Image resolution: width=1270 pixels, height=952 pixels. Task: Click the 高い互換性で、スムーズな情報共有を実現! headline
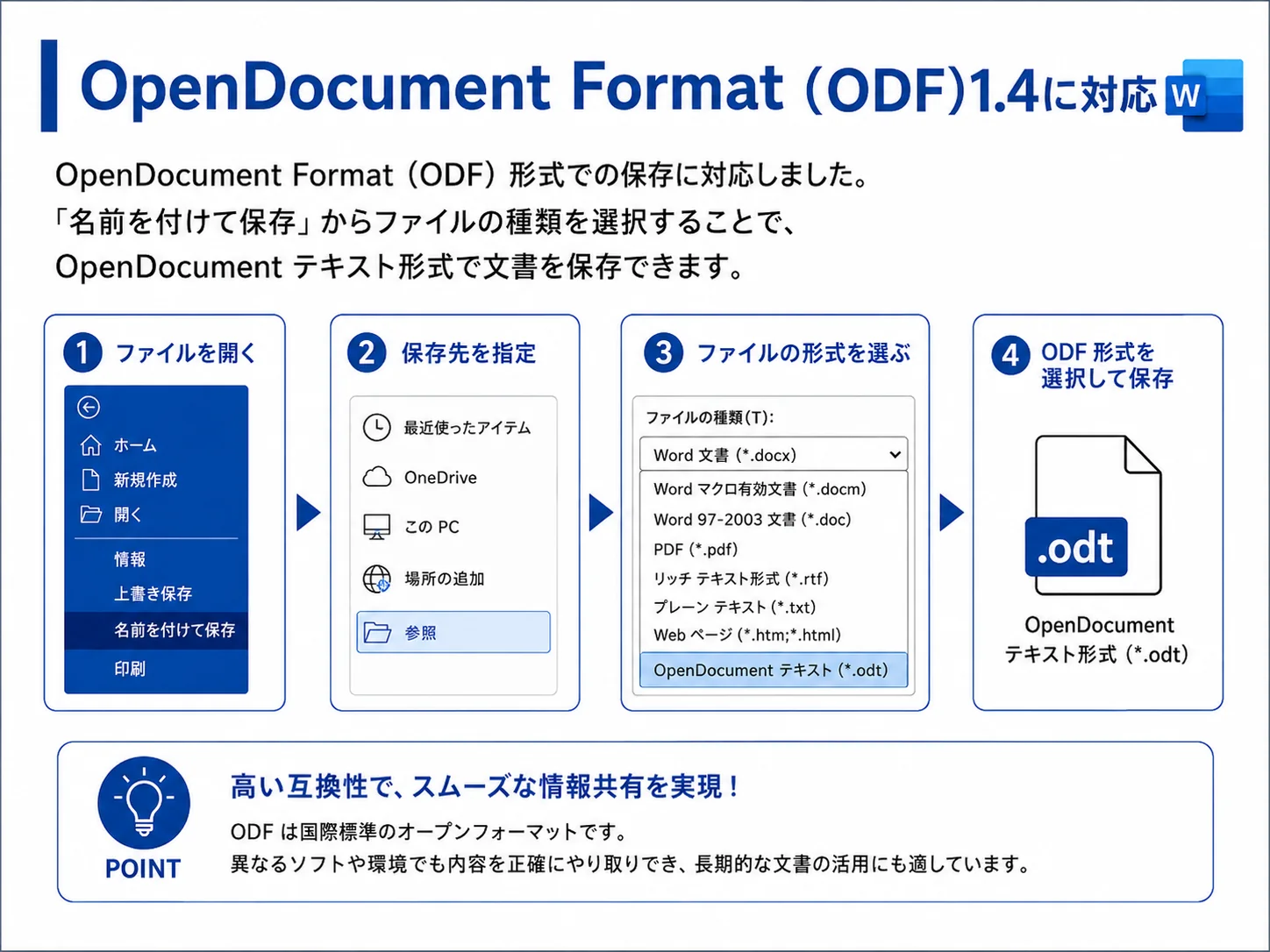[484, 786]
